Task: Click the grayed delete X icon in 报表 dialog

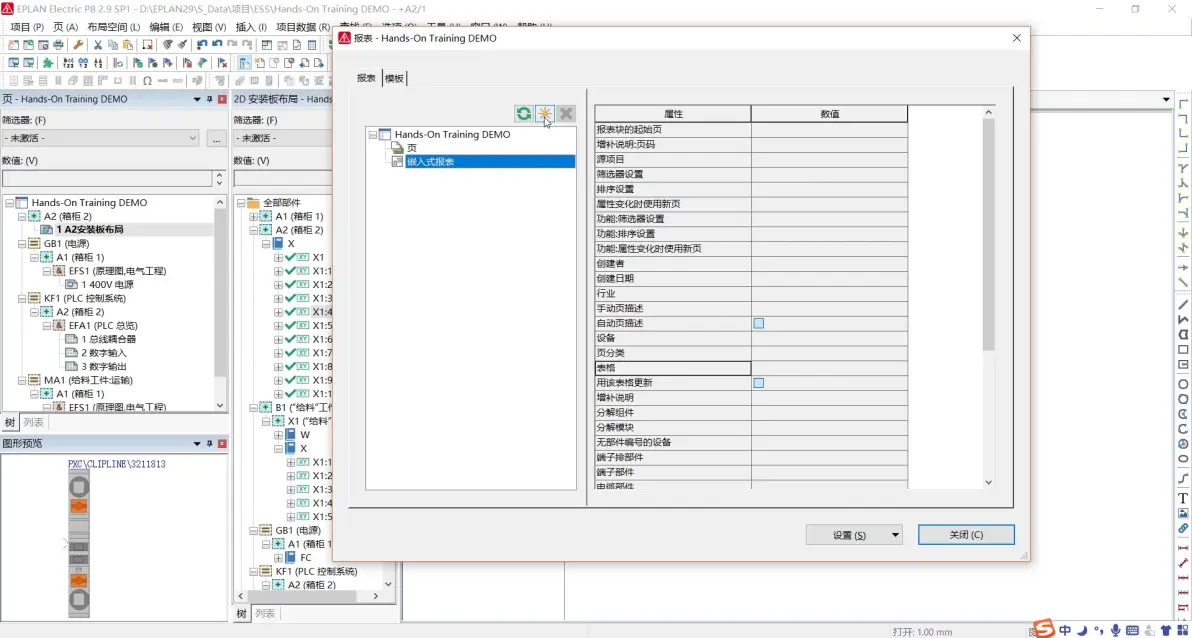Action: point(566,114)
